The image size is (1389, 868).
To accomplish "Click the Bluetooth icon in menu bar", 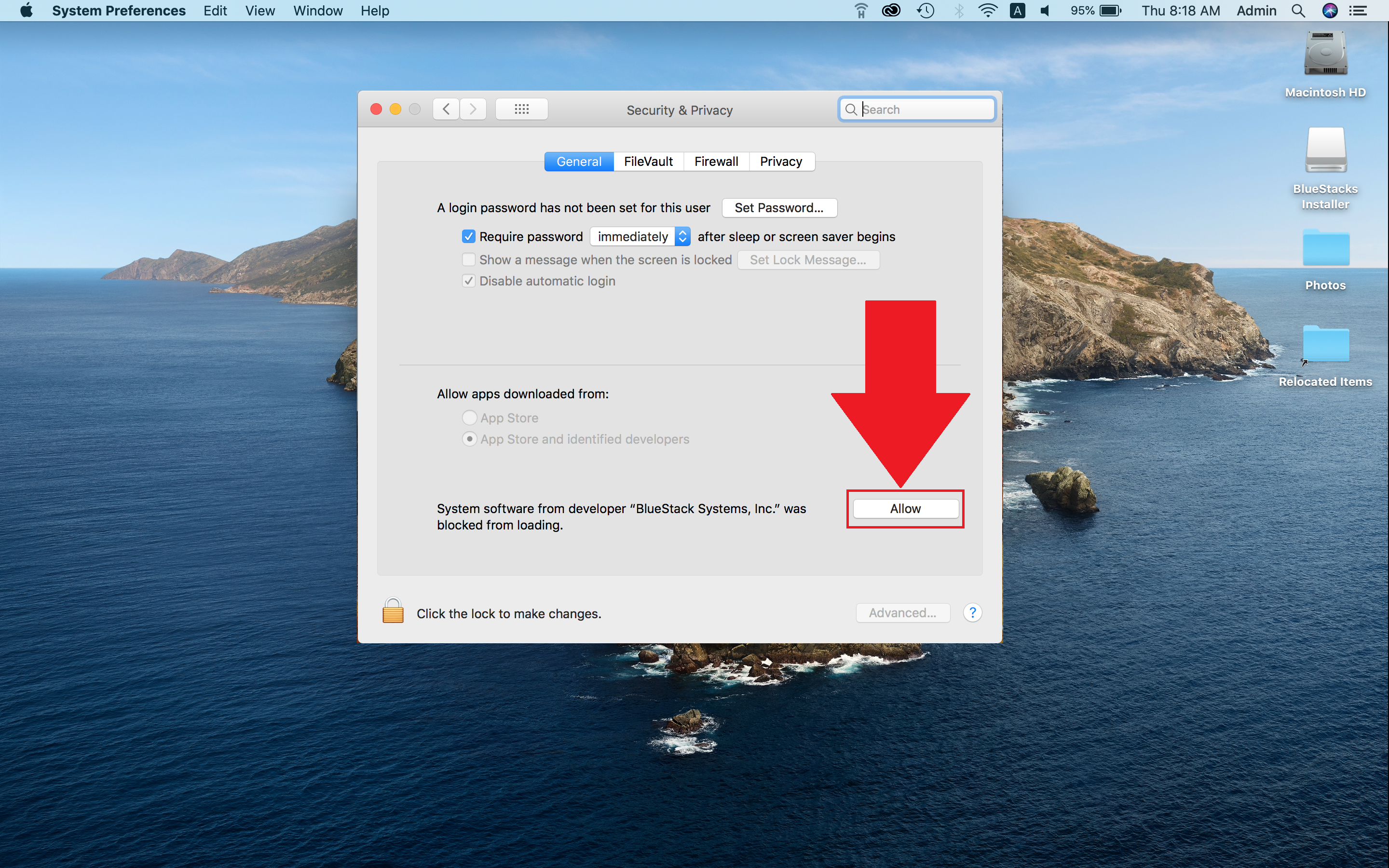I will coord(958,12).
